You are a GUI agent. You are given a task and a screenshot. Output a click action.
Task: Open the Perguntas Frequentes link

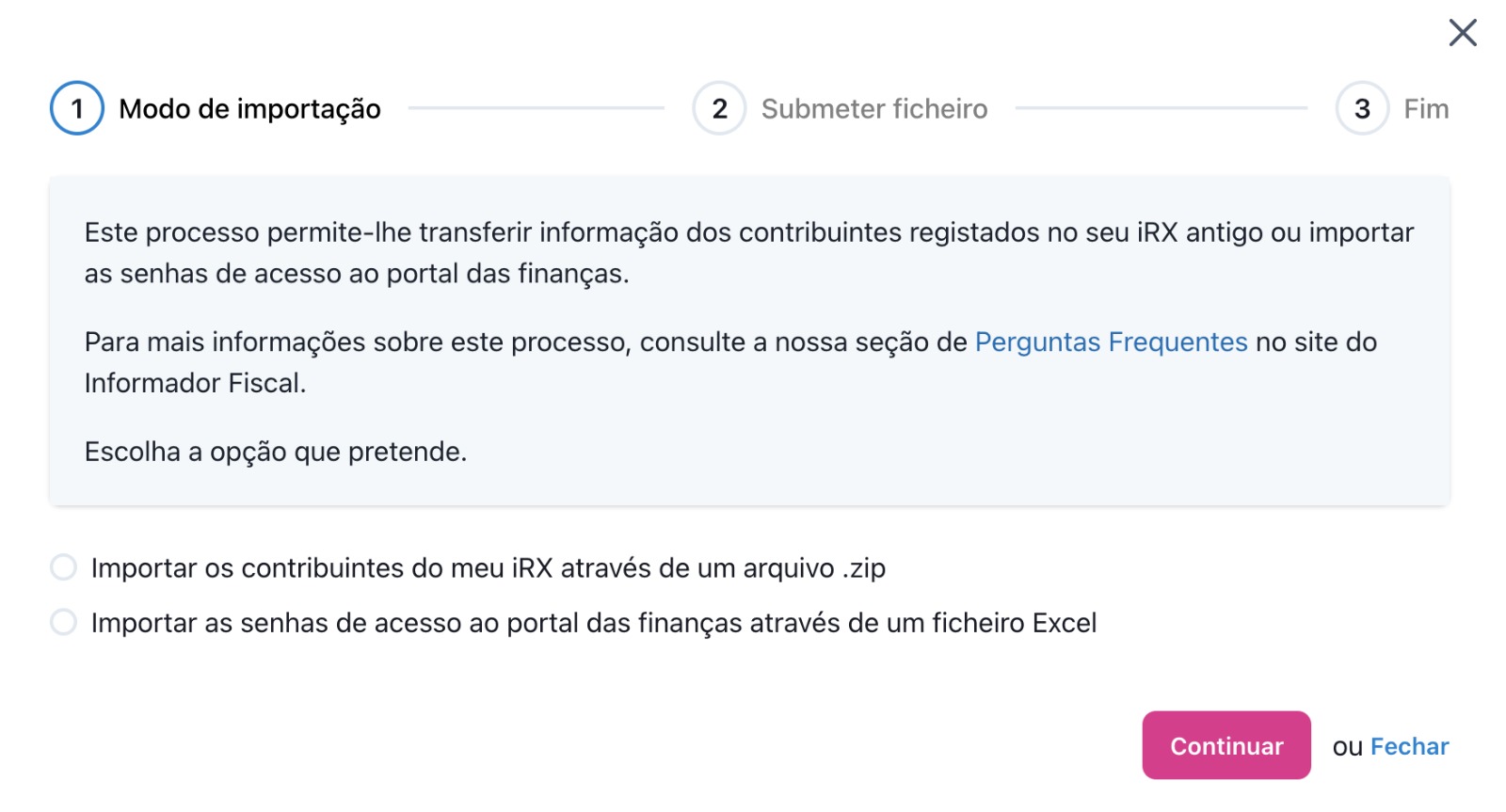(x=1111, y=342)
